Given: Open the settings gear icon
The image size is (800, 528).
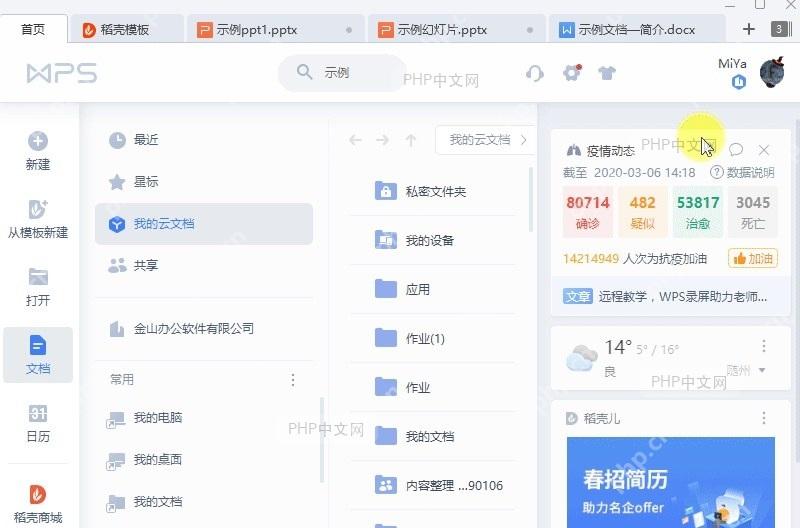Looking at the screenshot, I should click(x=572, y=73).
